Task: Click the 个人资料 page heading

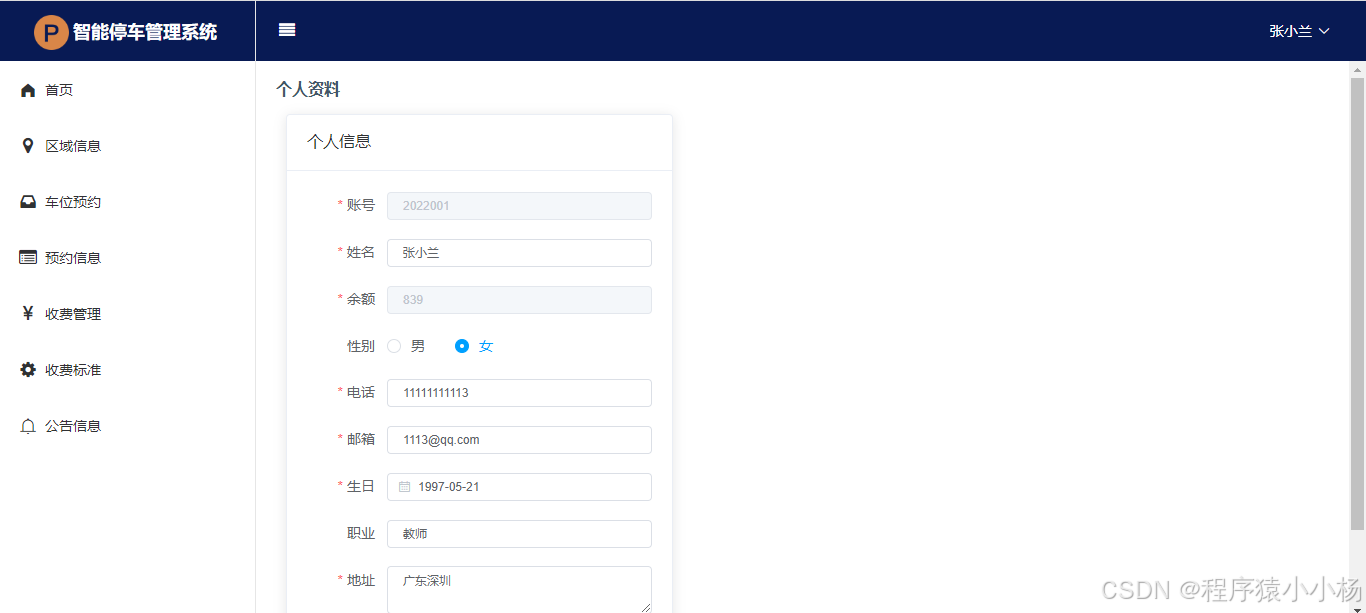Action: pos(308,90)
